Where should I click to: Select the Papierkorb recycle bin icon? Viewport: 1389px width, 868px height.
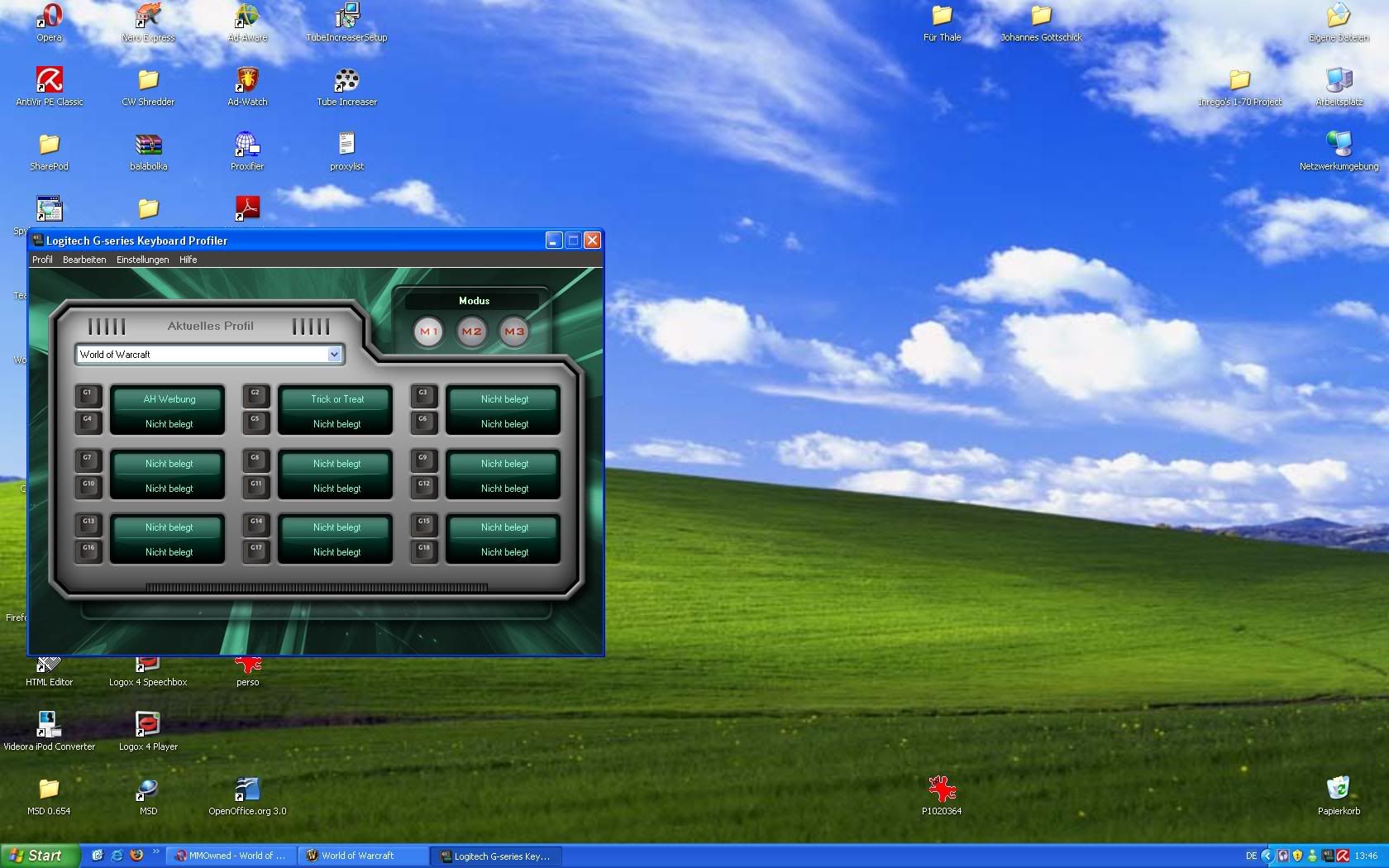click(1339, 796)
